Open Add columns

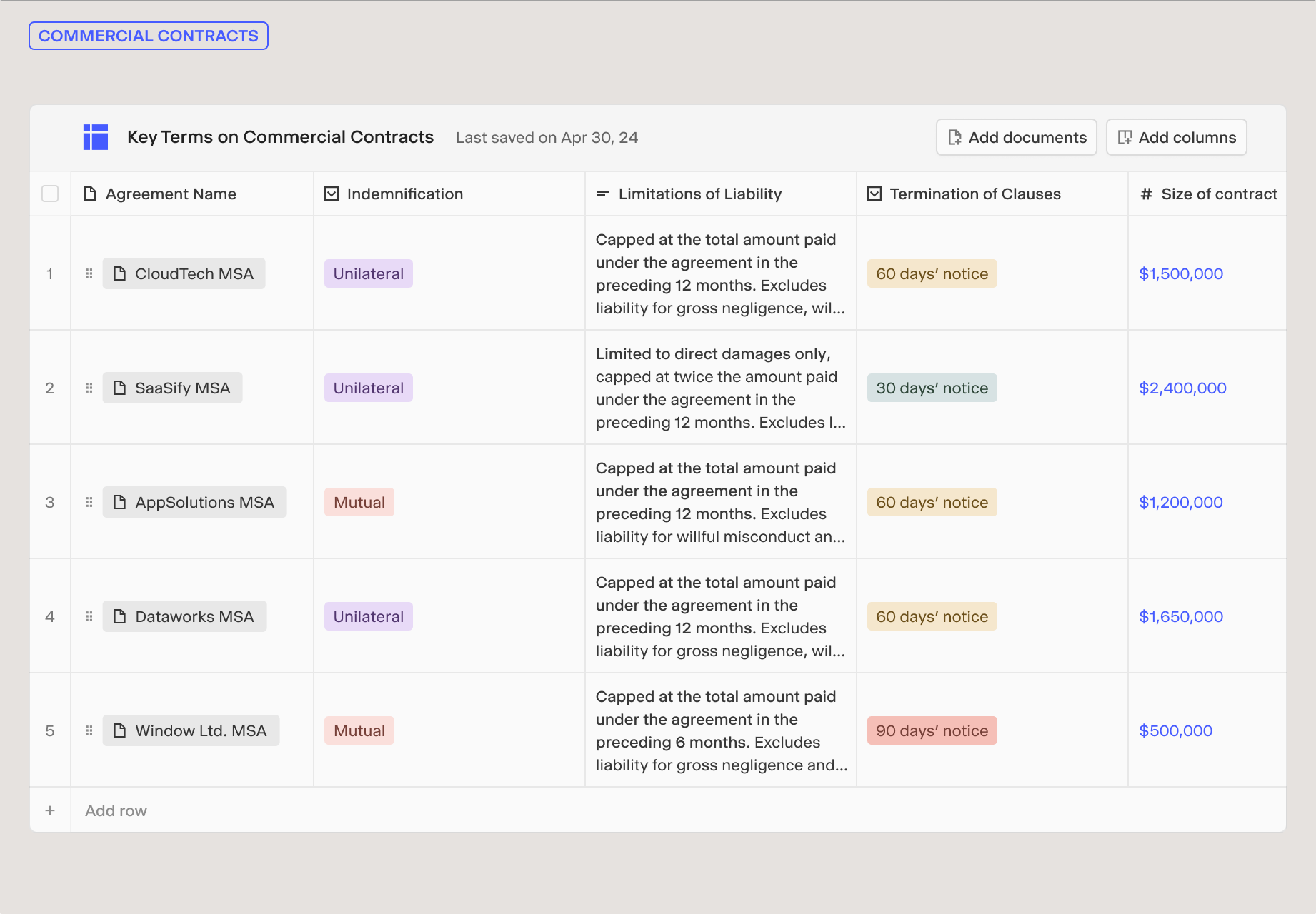point(1176,136)
